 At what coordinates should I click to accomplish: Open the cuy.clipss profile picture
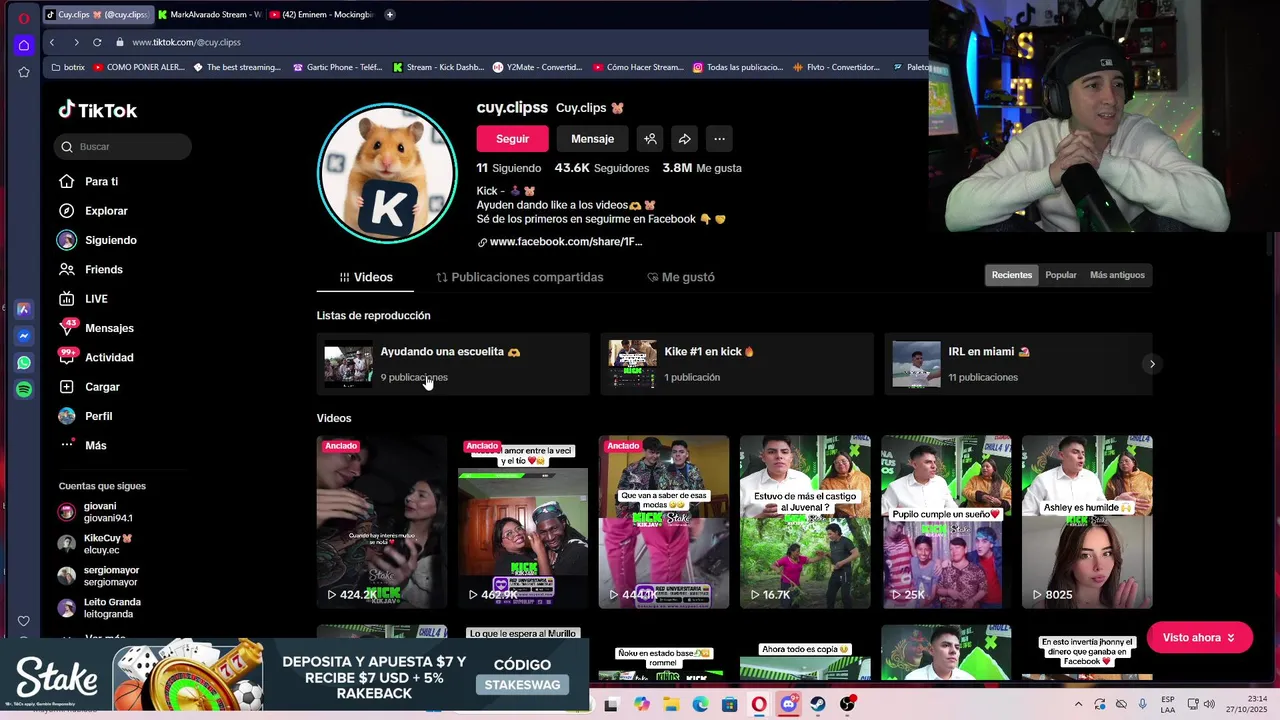[x=387, y=174]
